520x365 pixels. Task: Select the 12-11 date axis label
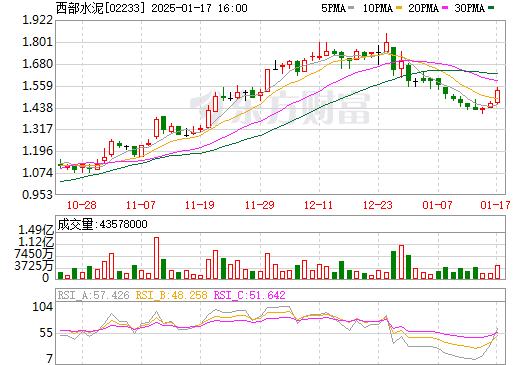[x=318, y=205]
